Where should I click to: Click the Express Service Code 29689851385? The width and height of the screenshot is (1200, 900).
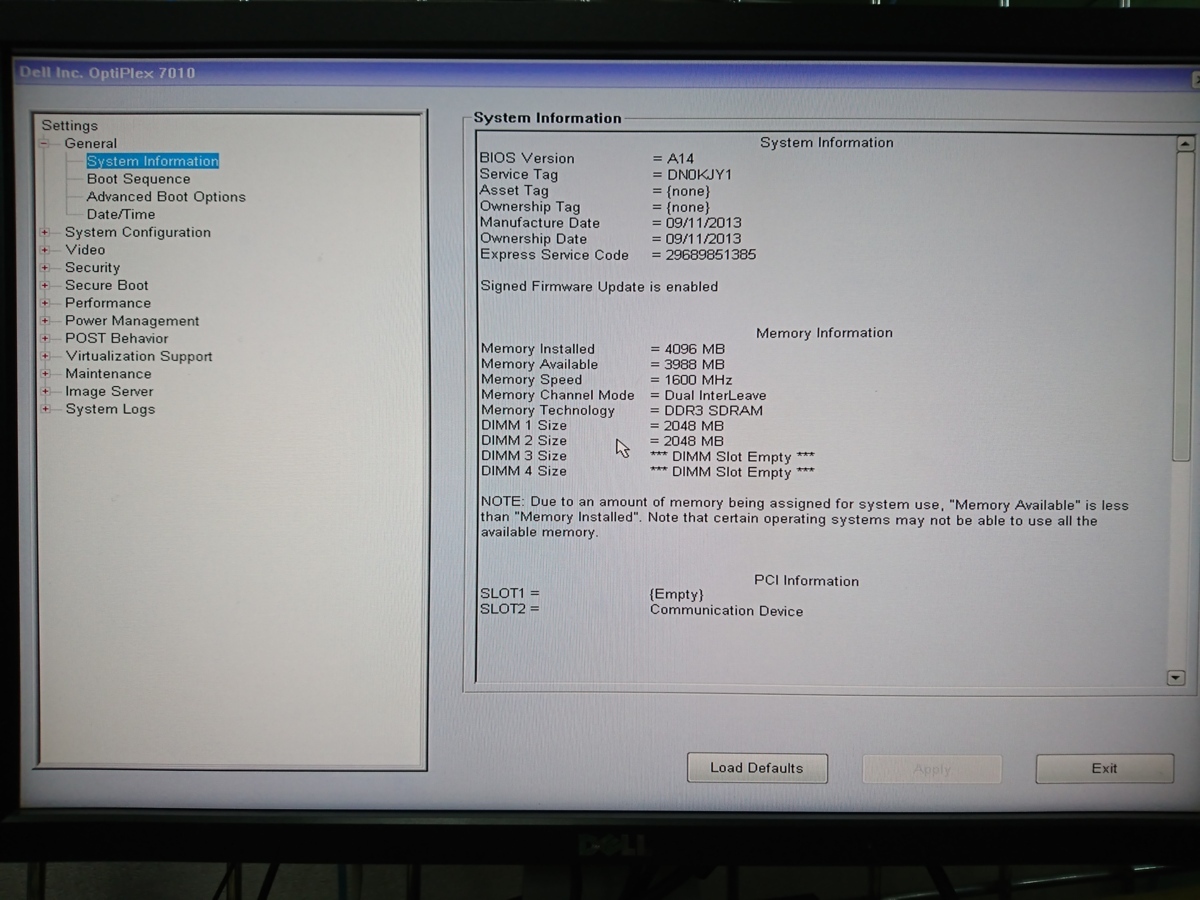(710, 255)
